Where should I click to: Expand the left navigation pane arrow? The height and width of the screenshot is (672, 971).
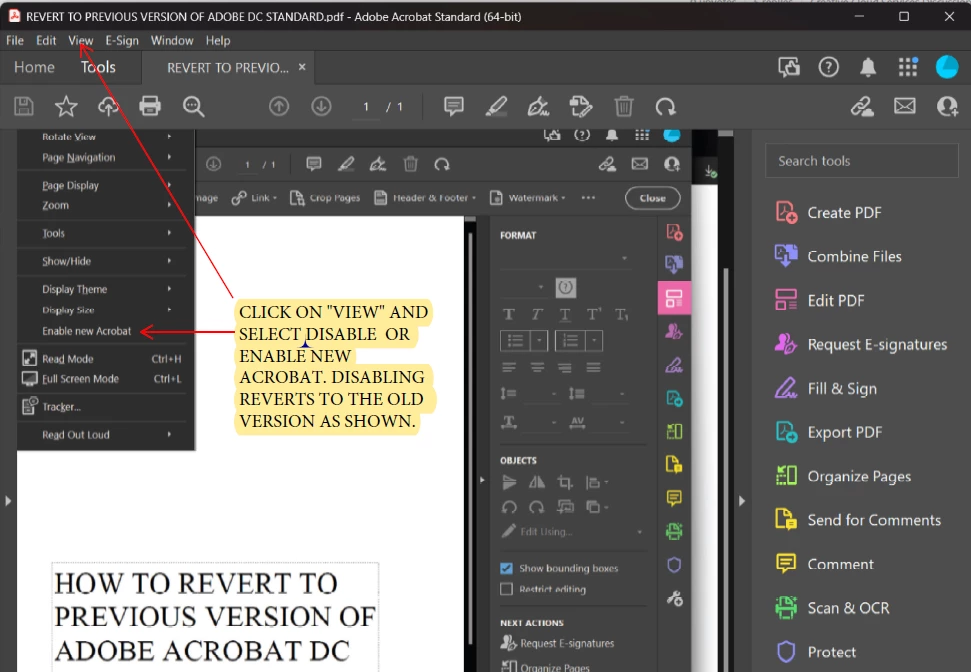coord(8,500)
